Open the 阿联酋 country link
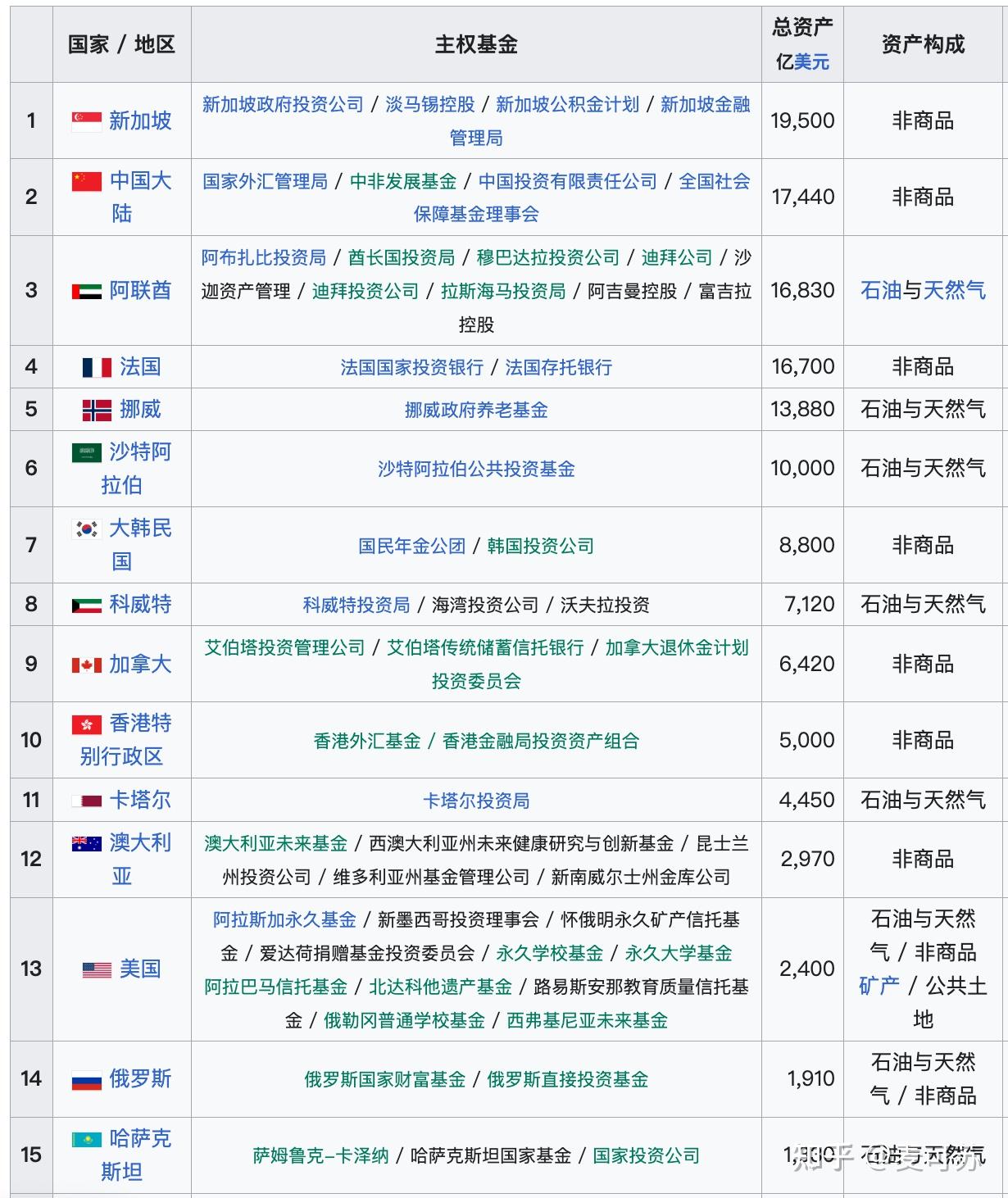 pyautogui.click(x=140, y=291)
